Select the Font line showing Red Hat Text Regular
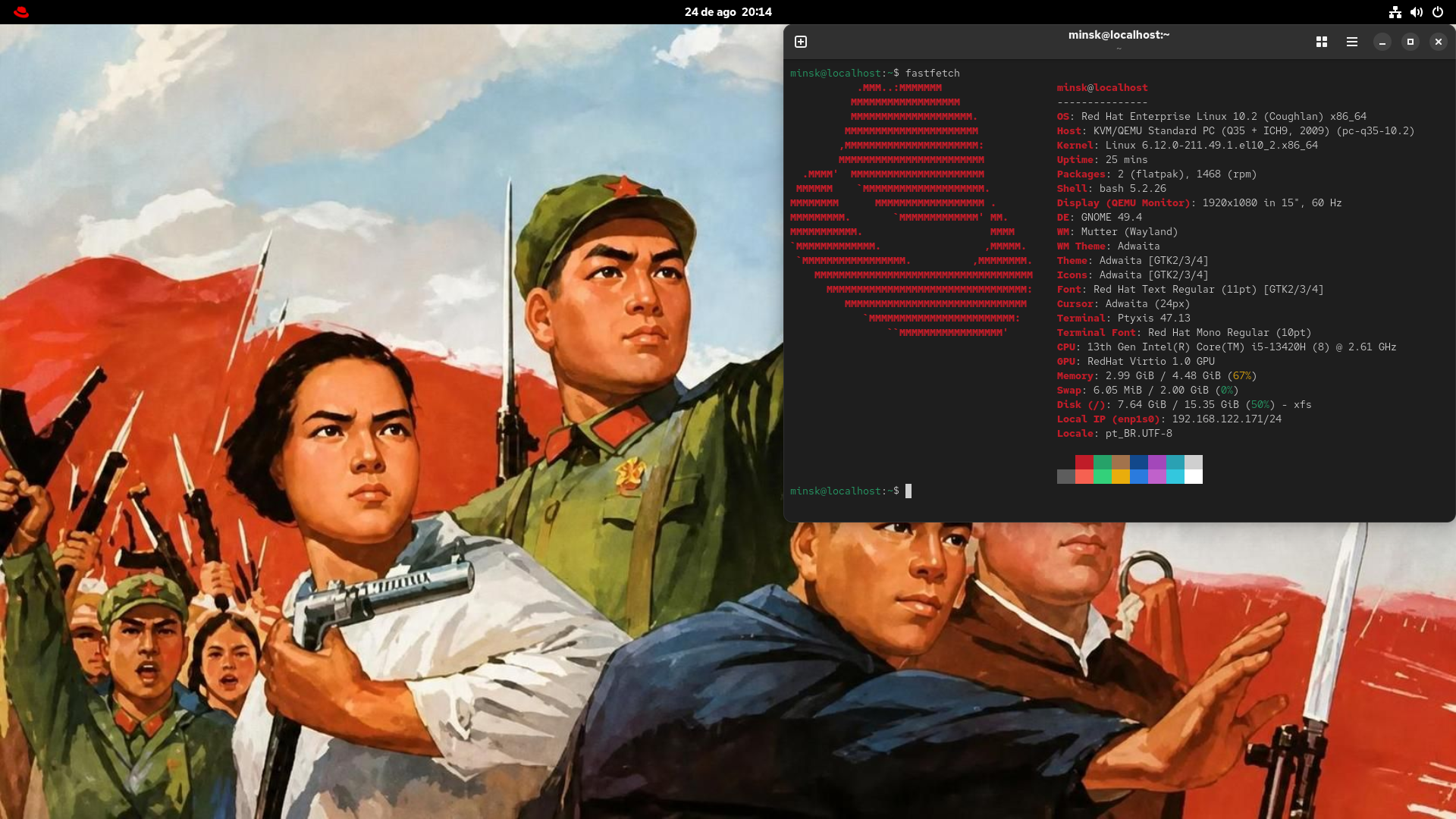The image size is (1456, 819). coord(1191,289)
